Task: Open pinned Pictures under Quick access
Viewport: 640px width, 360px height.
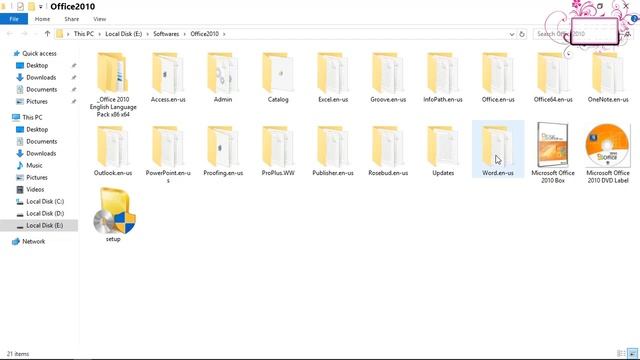Action: tap(37, 101)
